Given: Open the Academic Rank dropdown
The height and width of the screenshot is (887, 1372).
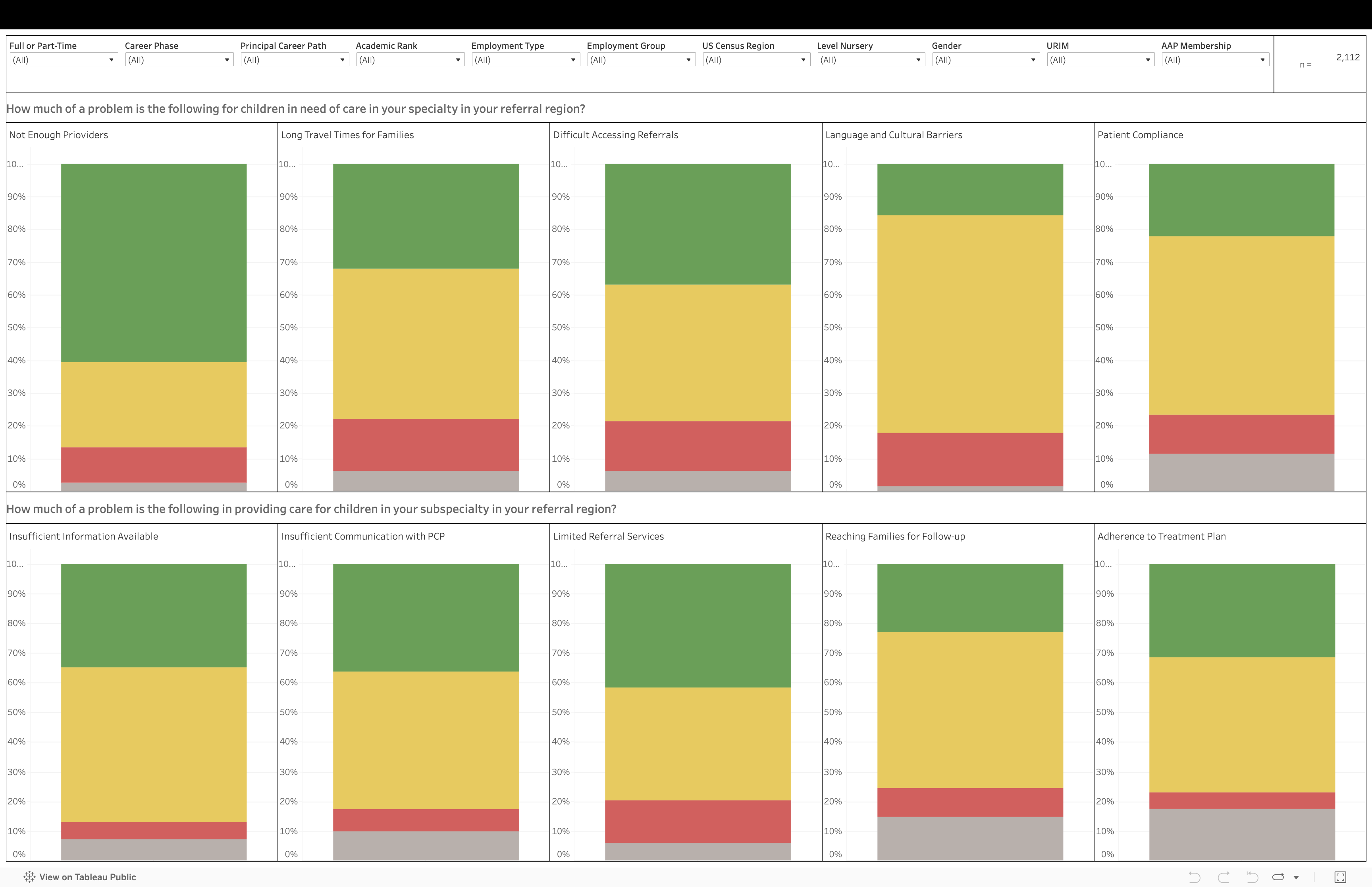Looking at the screenshot, I should pyautogui.click(x=409, y=60).
